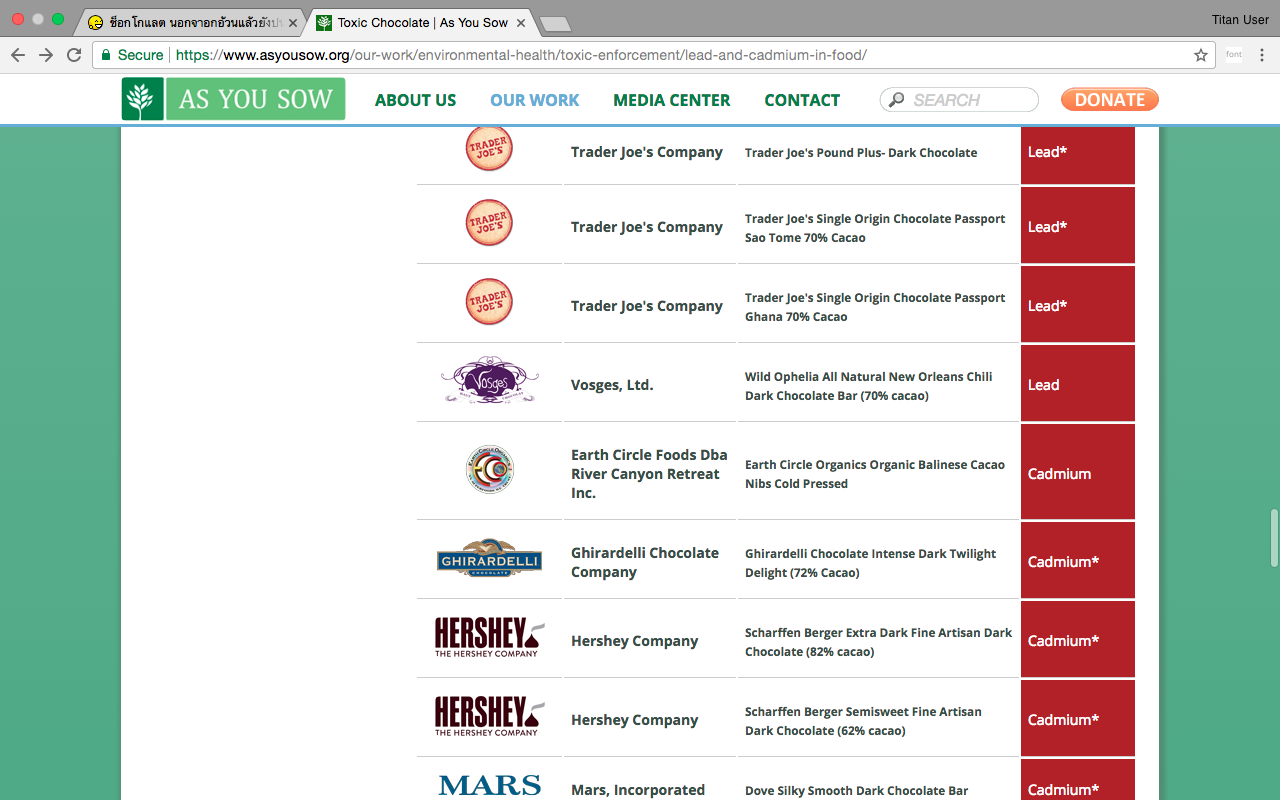Click the Titan User profile button
The image size is (1280, 800).
click(1240, 20)
